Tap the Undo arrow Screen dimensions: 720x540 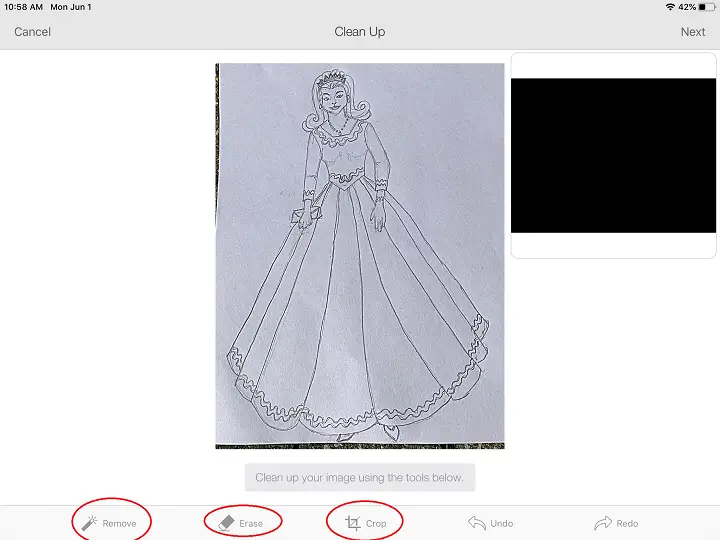[490, 523]
